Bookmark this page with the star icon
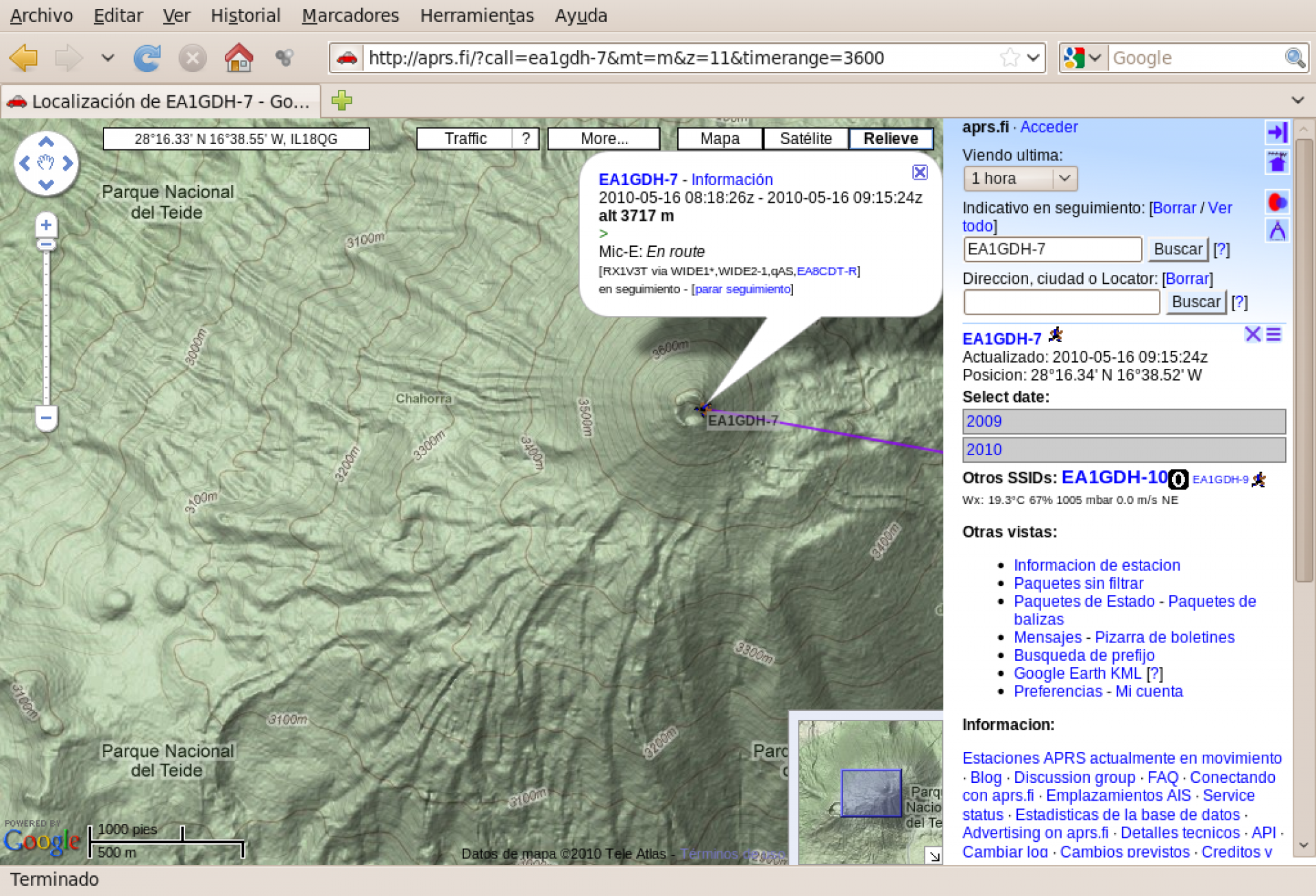Viewport: 1316px width, 896px height. [x=1009, y=58]
